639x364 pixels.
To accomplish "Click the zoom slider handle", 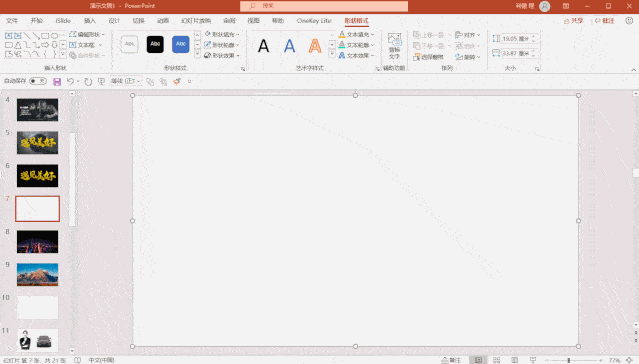I will [569, 360].
